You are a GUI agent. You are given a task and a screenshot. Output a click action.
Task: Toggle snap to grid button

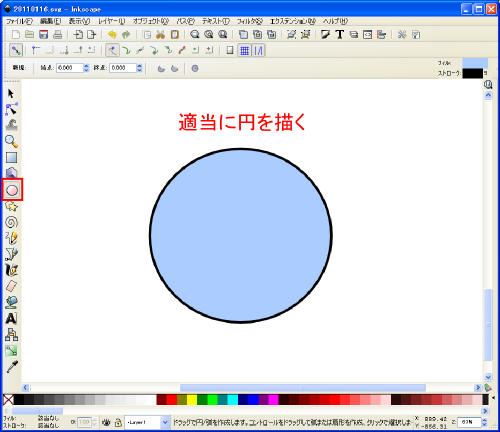pyautogui.click(x=244, y=51)
